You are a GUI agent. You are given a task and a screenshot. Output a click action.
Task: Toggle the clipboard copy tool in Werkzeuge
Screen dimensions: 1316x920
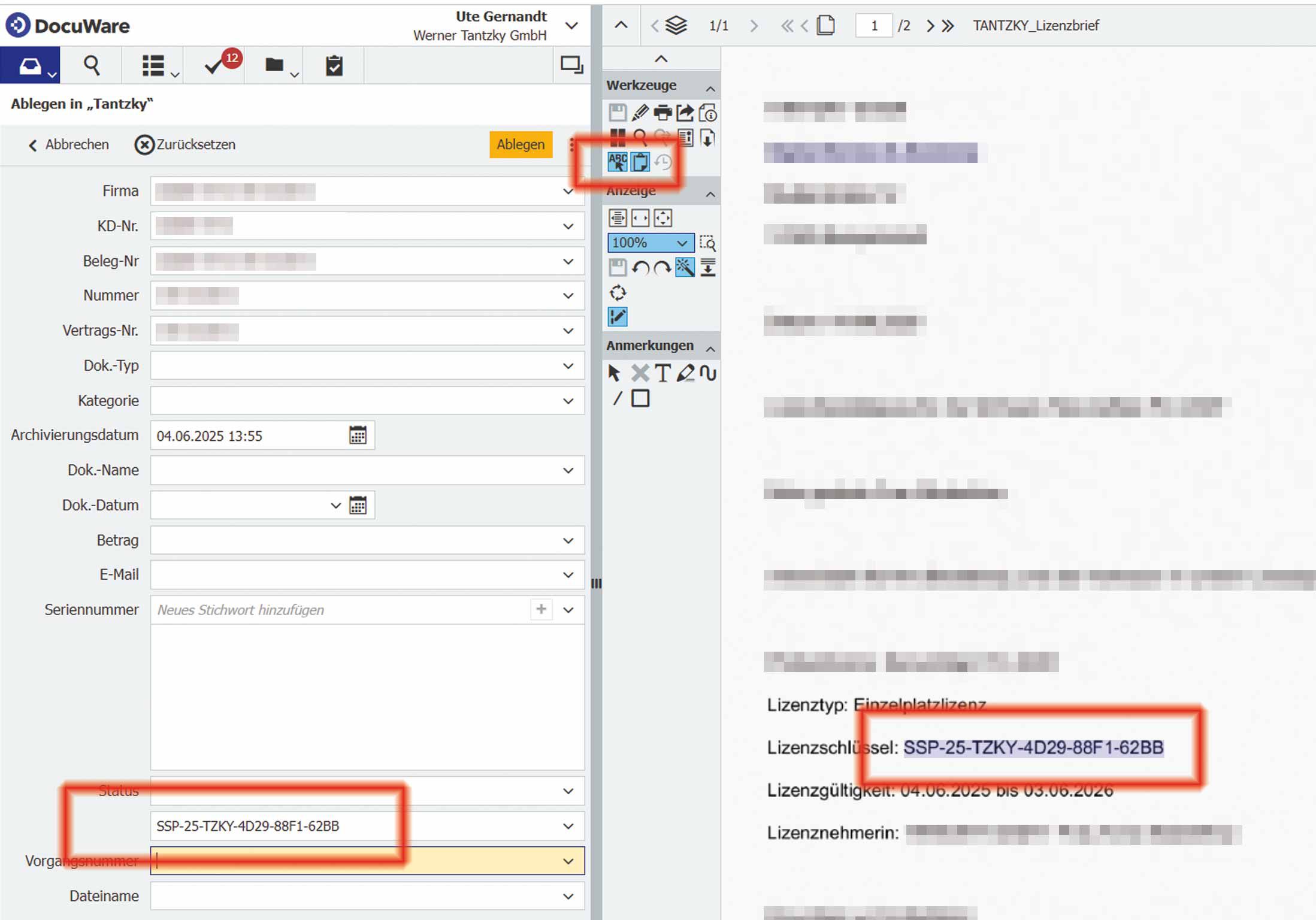pyautogui.click(x=640, y=162)
